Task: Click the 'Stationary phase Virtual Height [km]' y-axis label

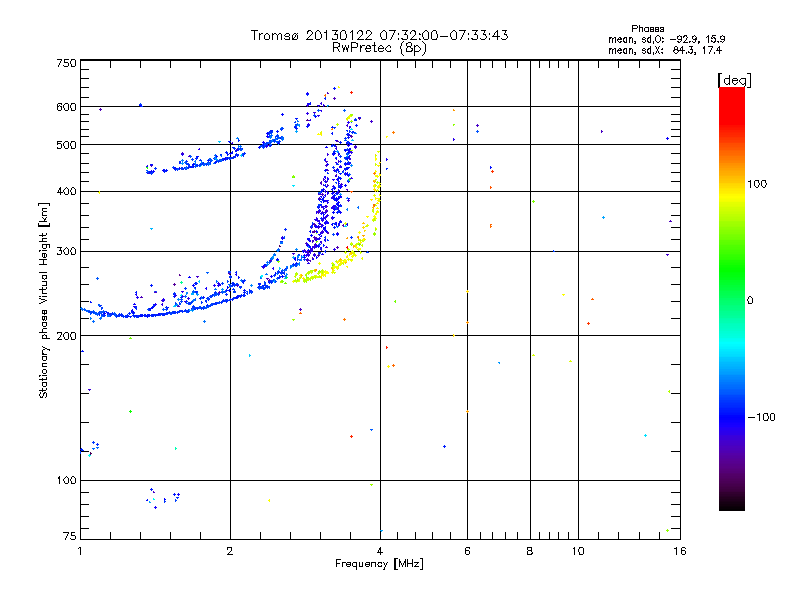Action: pos(44,301)
